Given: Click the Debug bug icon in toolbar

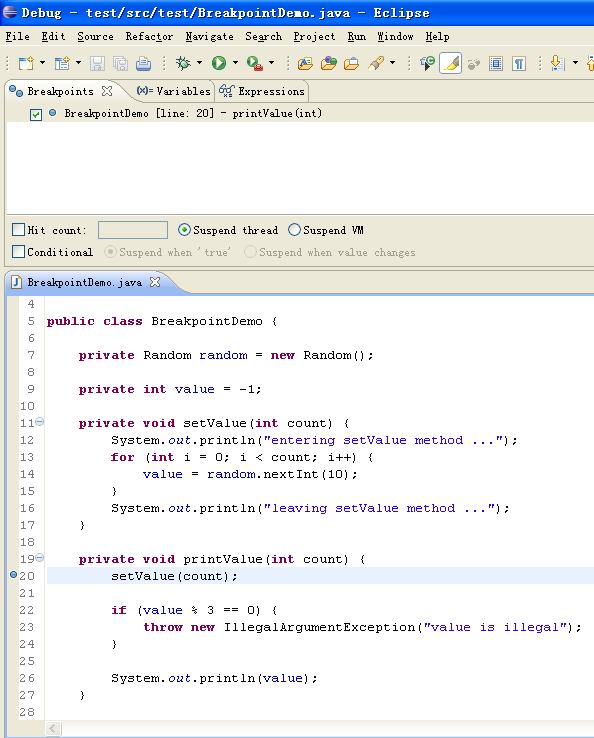Looking at the screenshot, I should coord(183,63).
